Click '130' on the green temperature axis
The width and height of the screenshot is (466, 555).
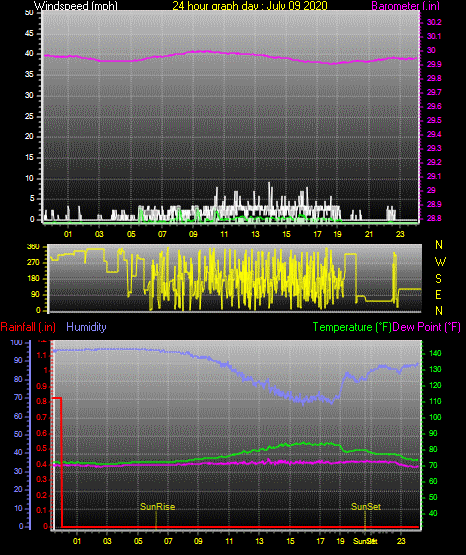click(435, 369)
